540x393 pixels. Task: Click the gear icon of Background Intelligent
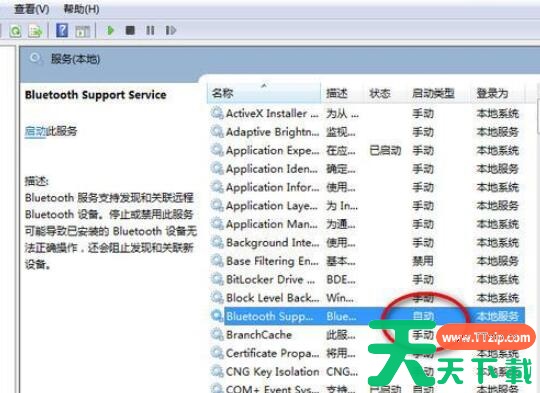(217, 242)
